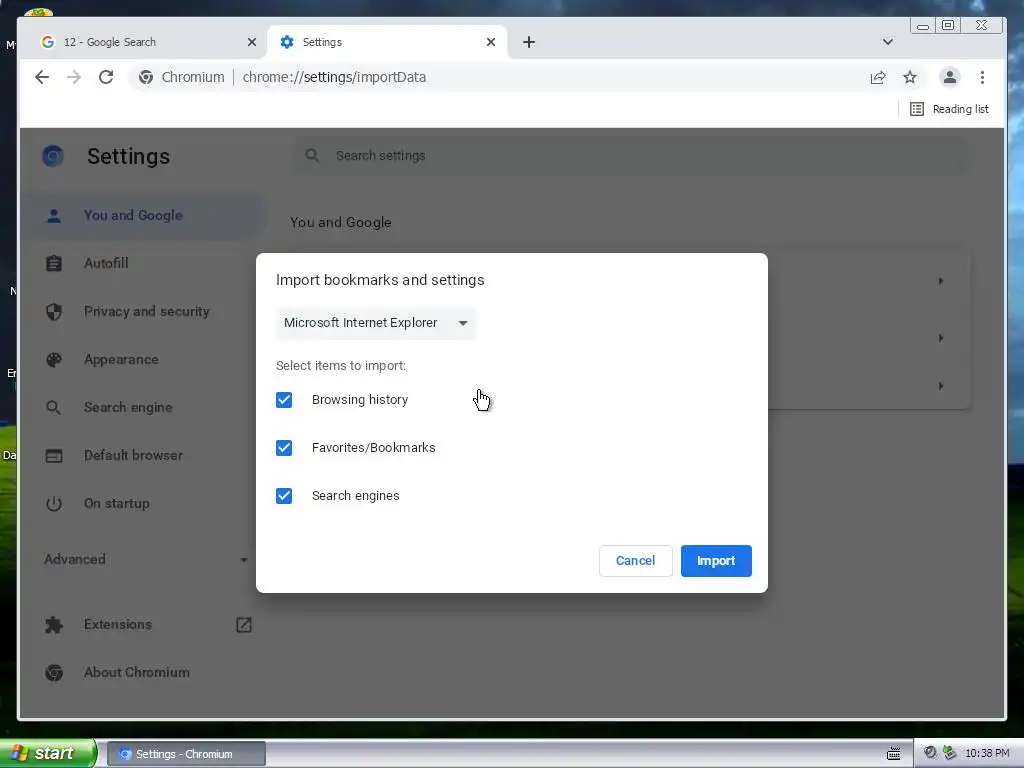The width and height of the screenshot is (1024, 768).
Task: Expand the first settings row arrow
Action: (x=940, y=281)
